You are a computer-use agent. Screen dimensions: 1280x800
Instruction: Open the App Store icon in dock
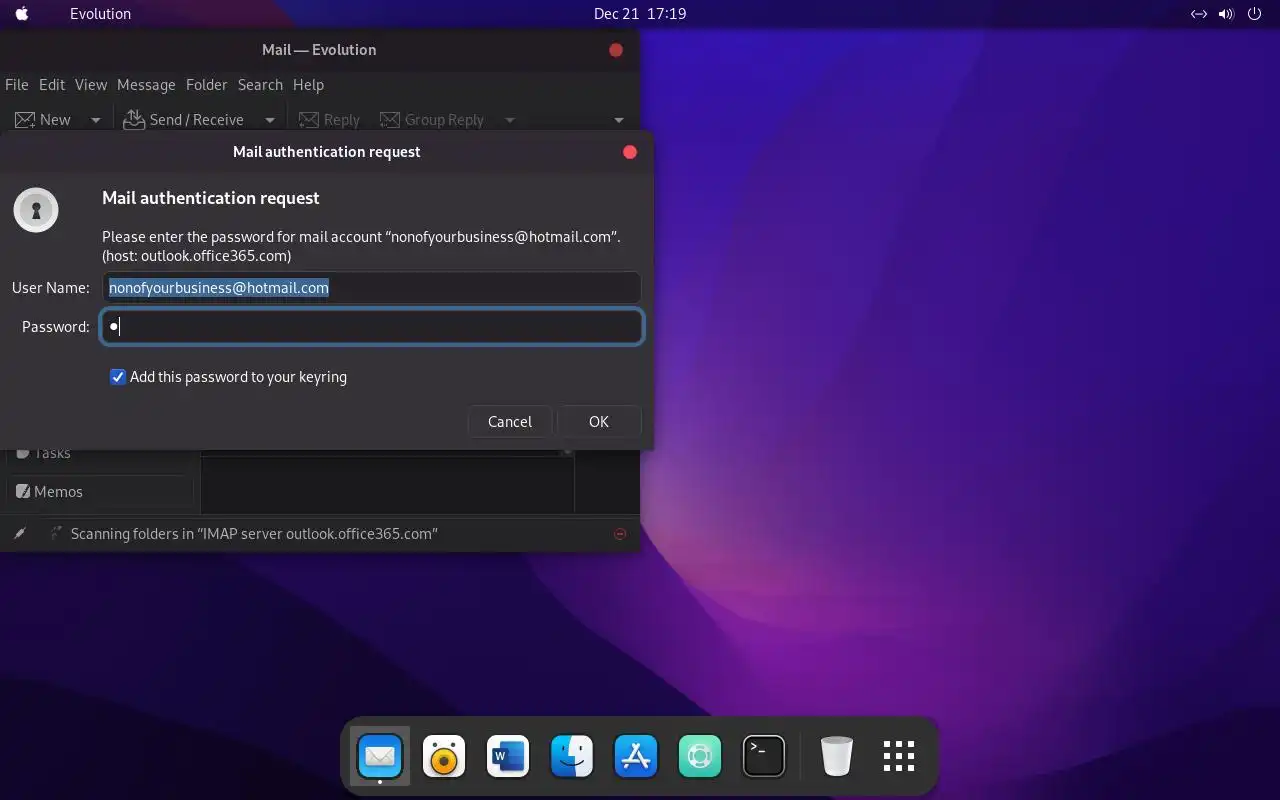[x=636, y=757]
